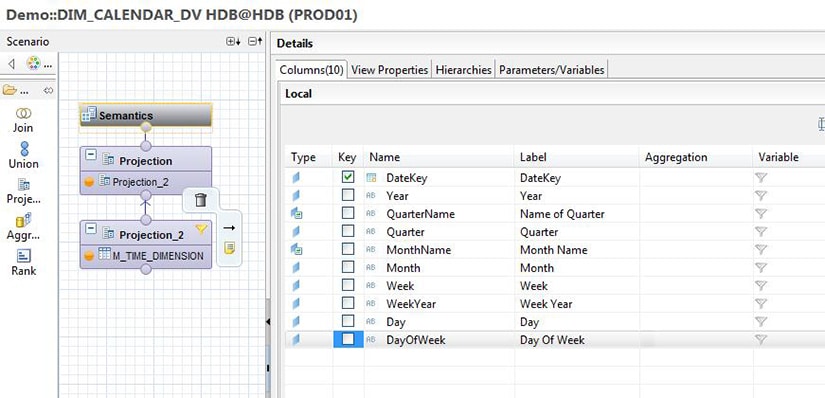Open the palette folder drawer icon

9,91
